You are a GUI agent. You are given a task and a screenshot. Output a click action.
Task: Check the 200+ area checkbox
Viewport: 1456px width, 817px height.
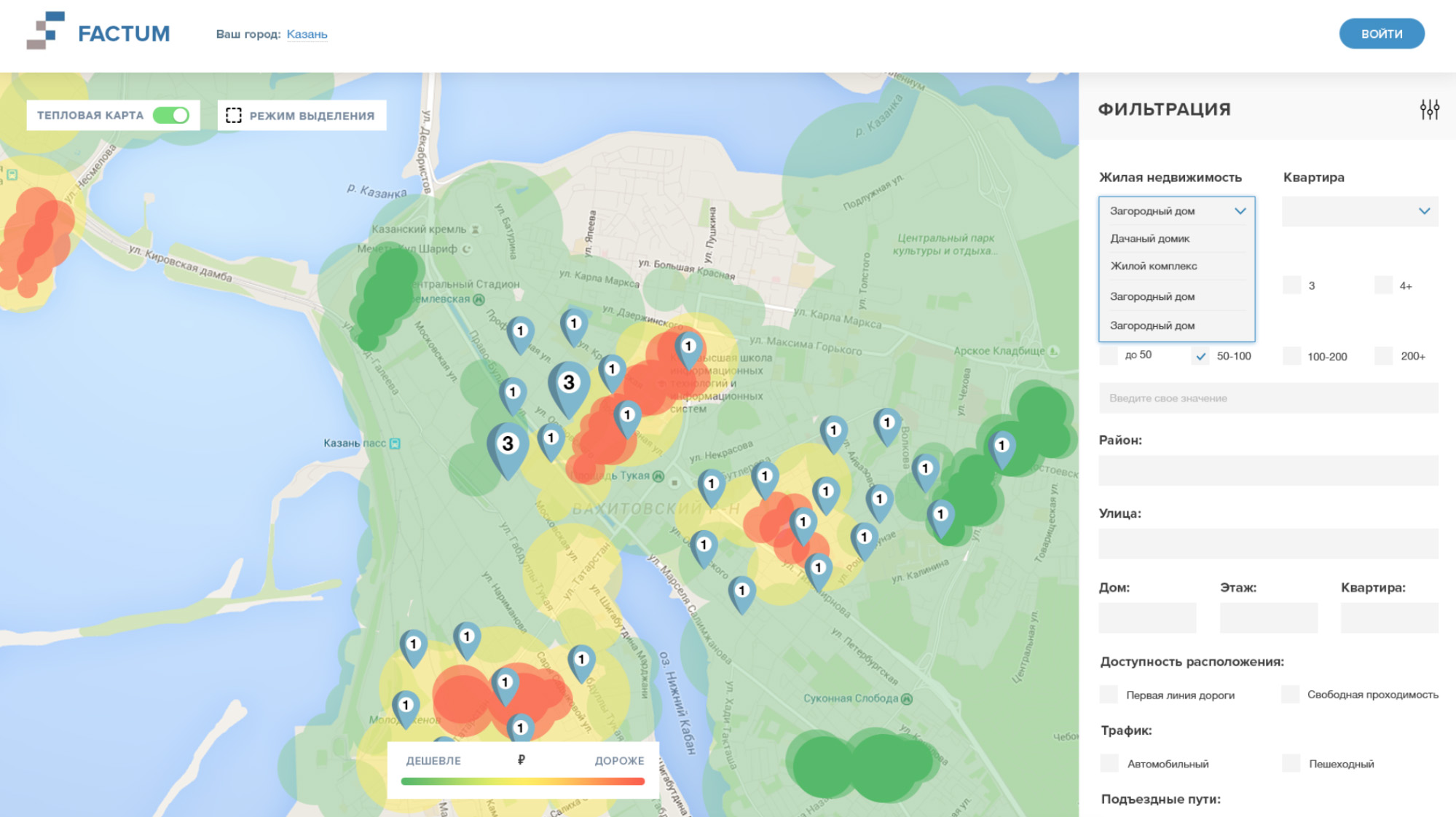click(x=1383, y=356)
